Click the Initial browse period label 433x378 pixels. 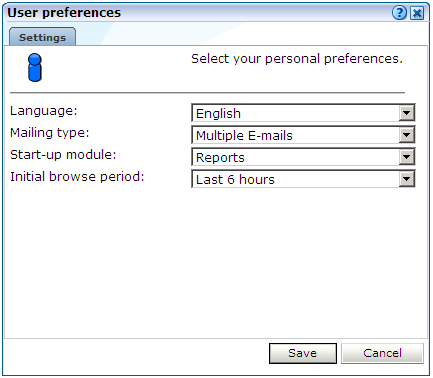77,177
